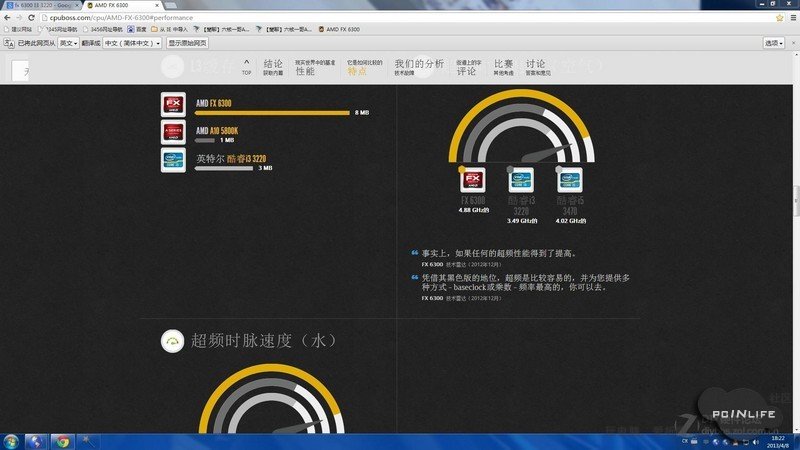Open the 百度 bookmark

(137, 30)
